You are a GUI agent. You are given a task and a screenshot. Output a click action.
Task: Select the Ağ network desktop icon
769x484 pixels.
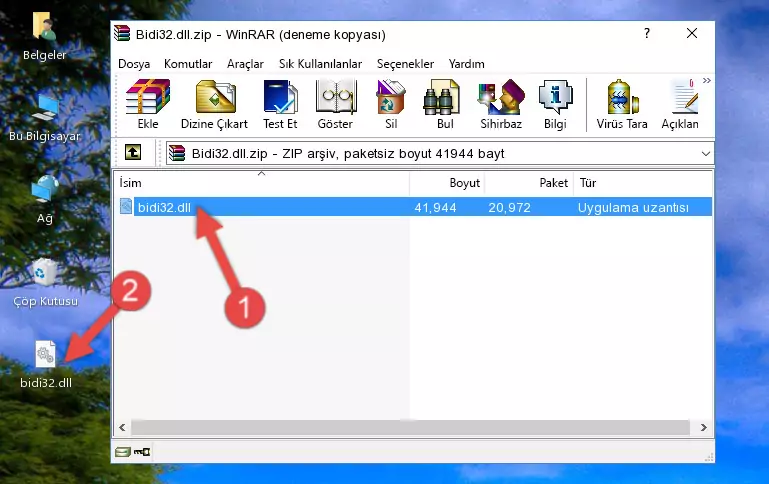tap(45, 200)
